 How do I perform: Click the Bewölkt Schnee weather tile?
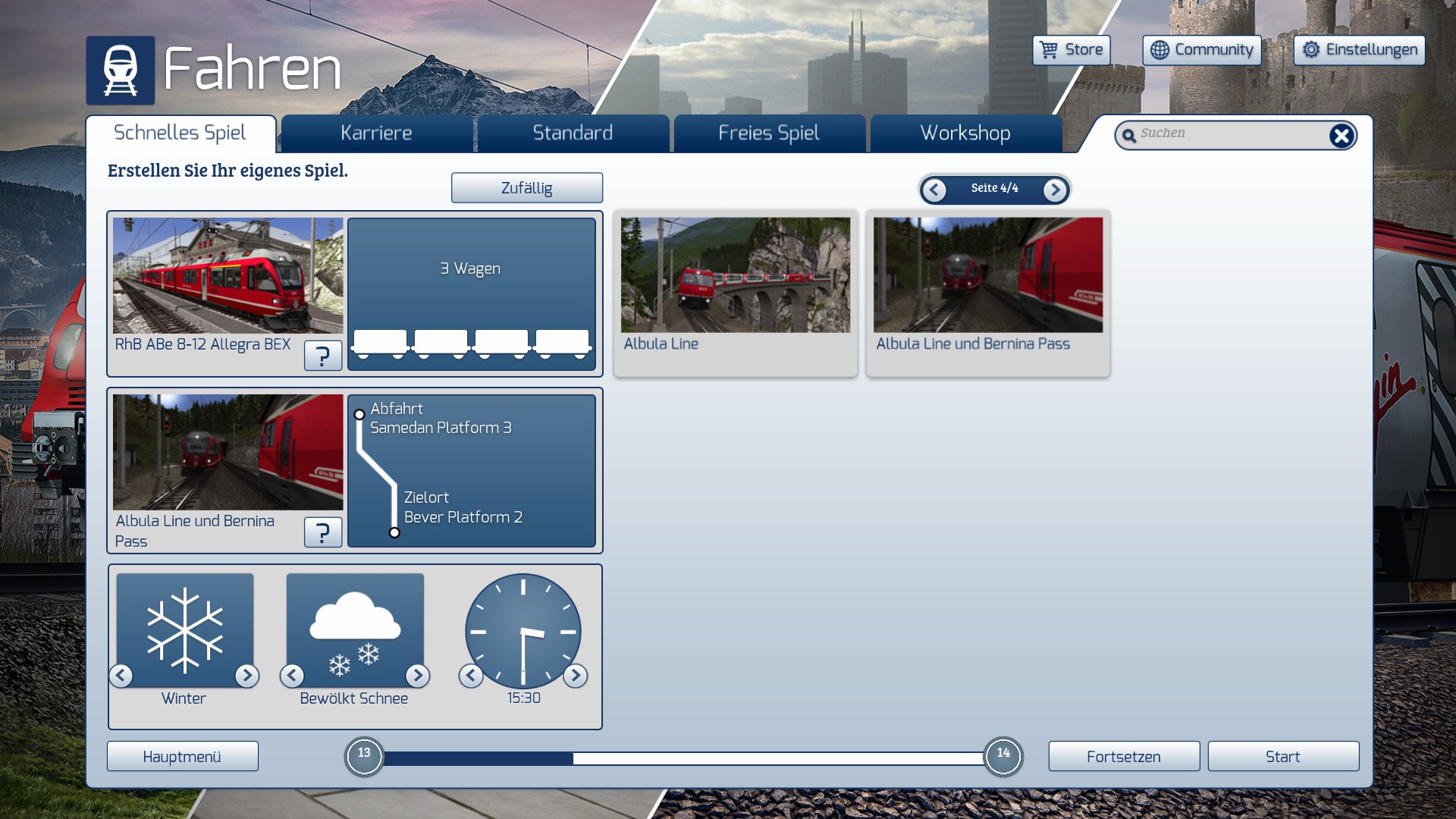point(355,629)
